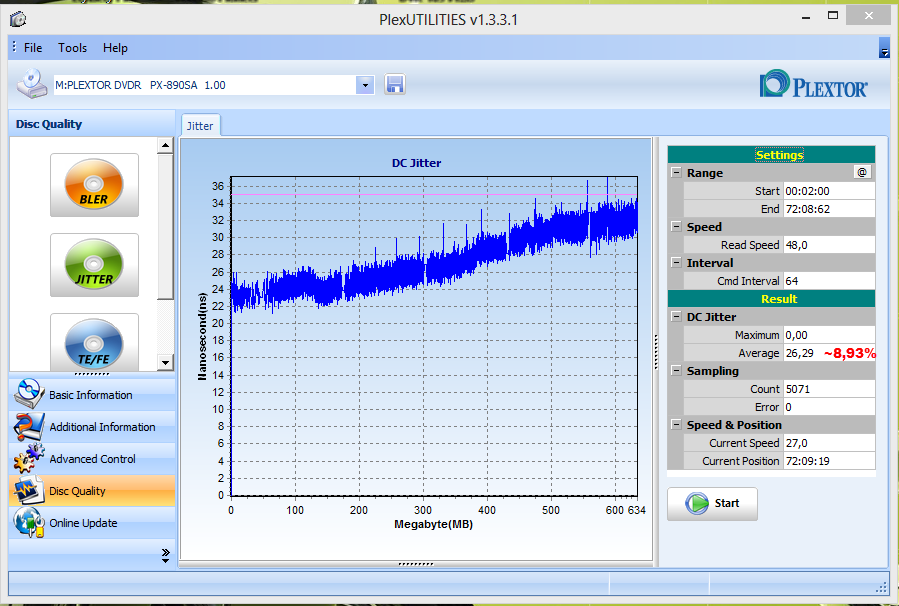
Task: Click the Average value 26,29
Action: click(800, 353)
